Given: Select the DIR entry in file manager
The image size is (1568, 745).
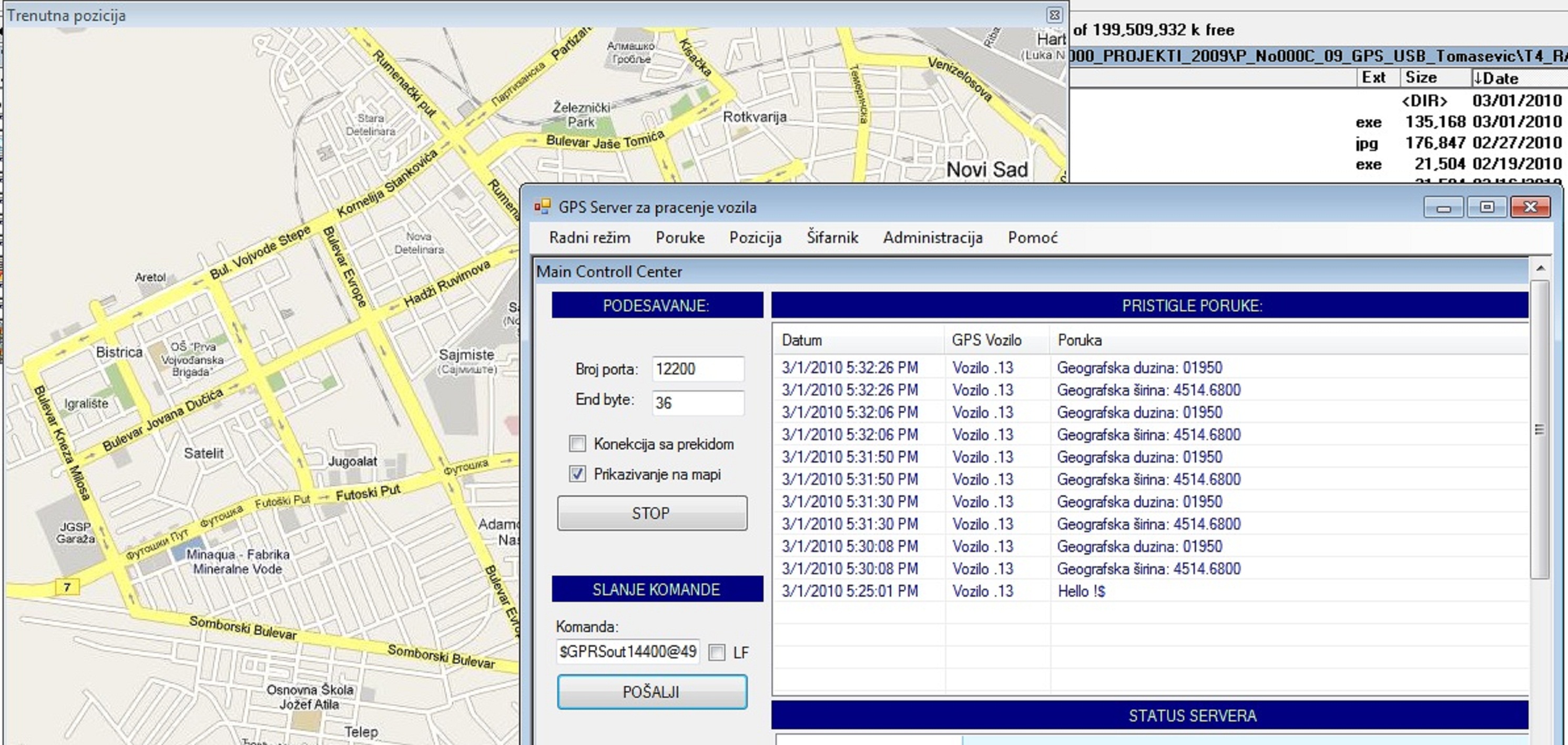Looking at the screenshot, I should (1320, 100).
